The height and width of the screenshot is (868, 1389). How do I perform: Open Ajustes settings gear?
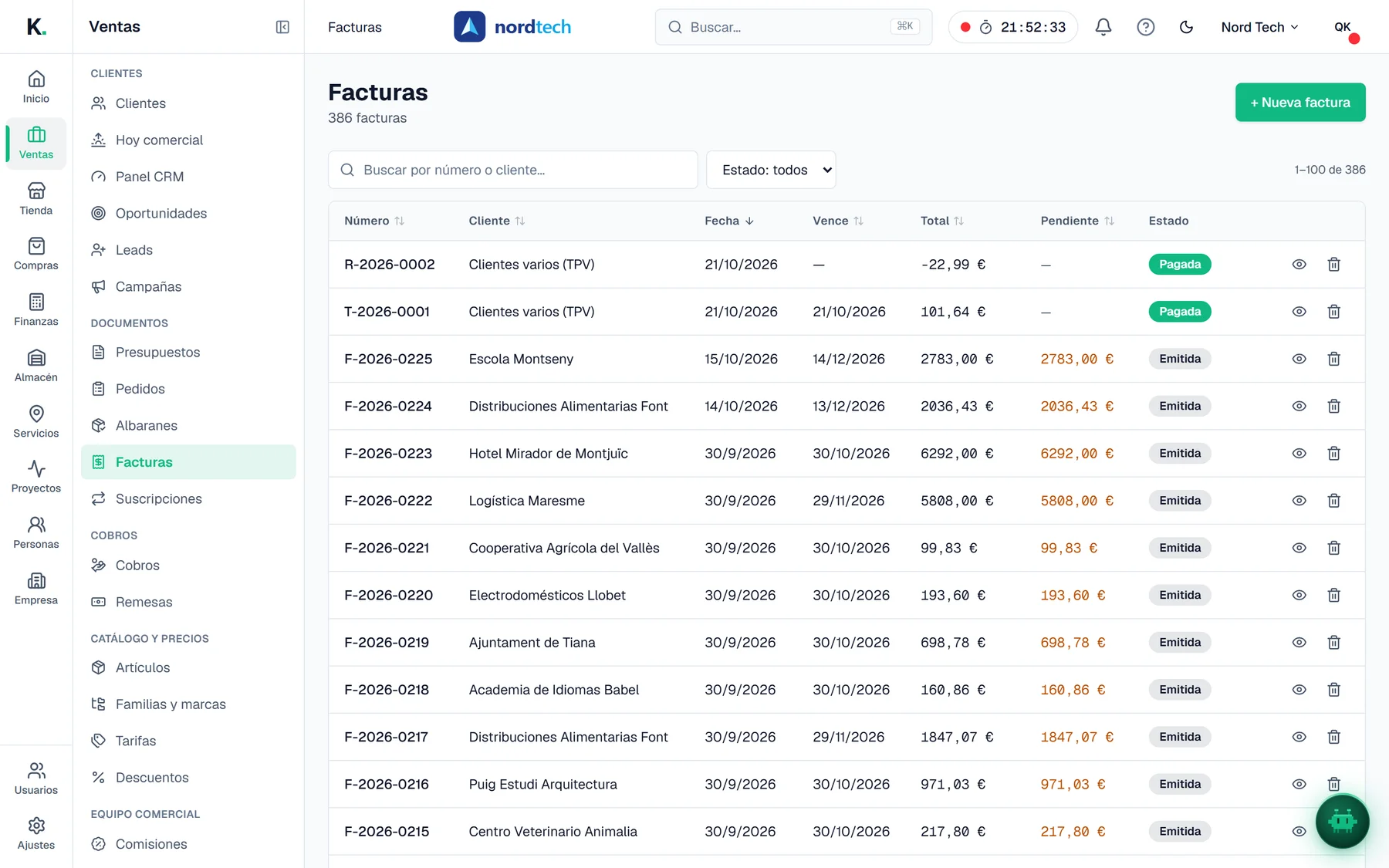pyautogui.click(x=36, y=834)
